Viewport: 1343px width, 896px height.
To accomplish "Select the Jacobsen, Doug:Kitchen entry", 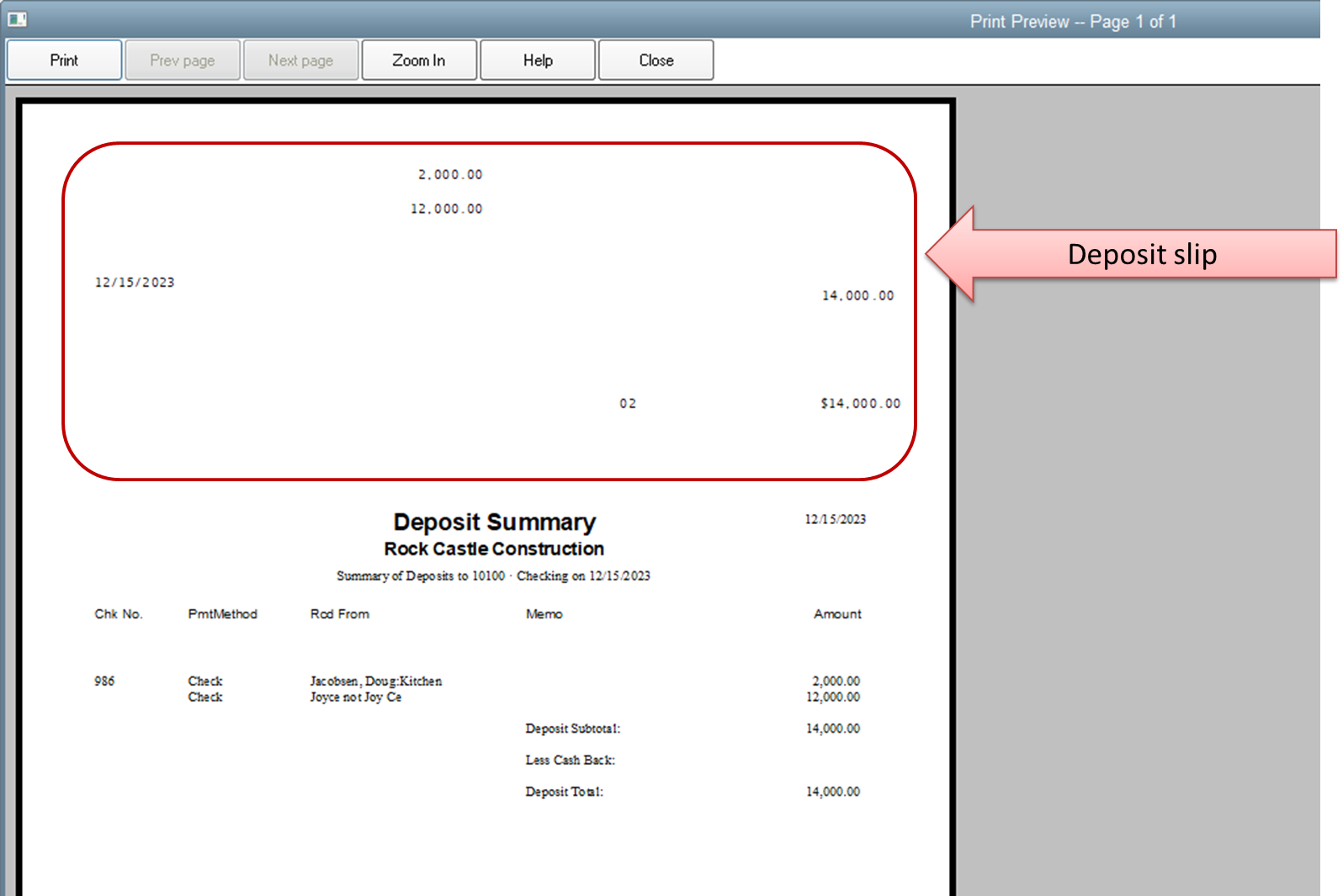I will pos(375,681).
